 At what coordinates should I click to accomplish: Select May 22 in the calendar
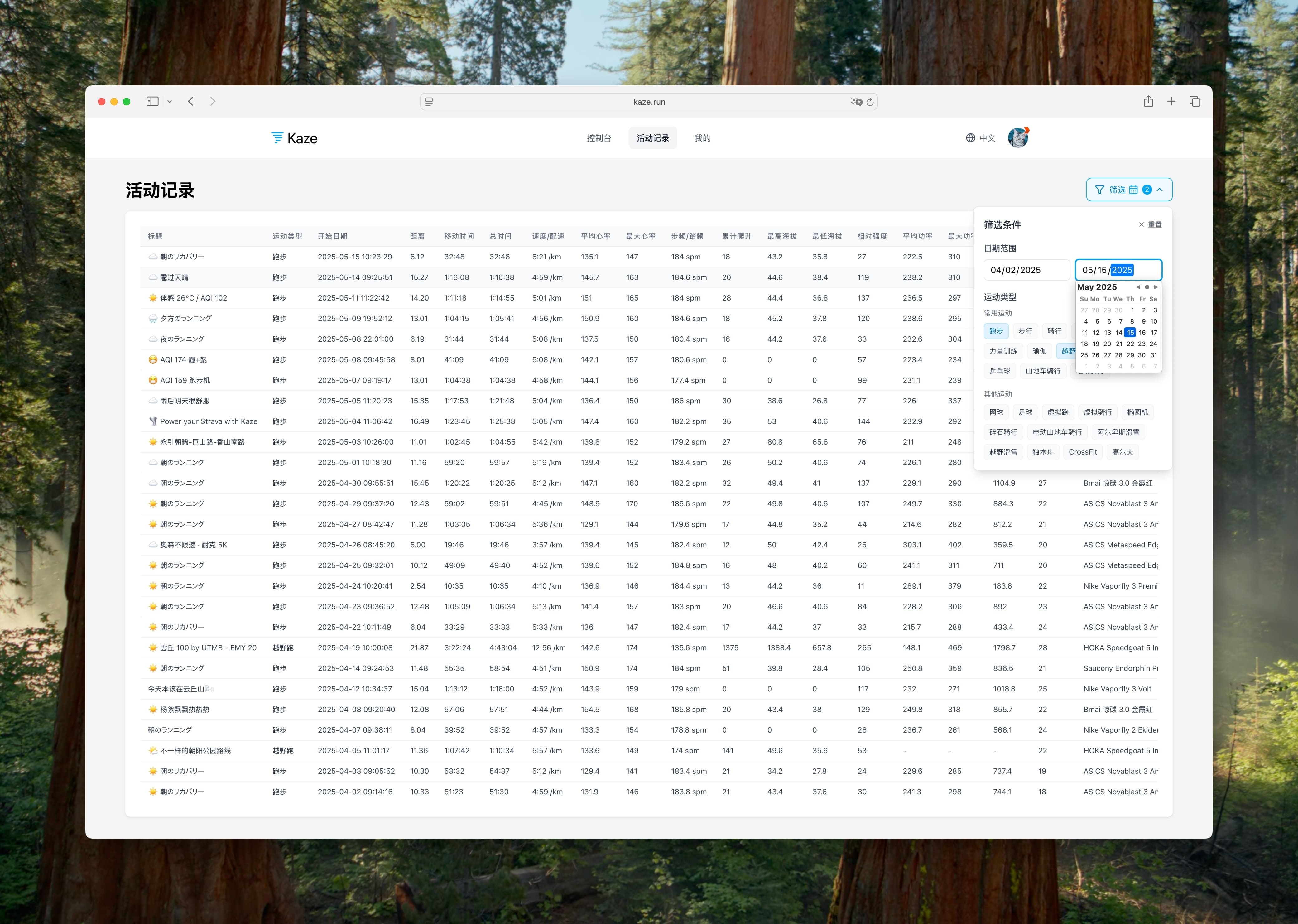[x=1130, y=344]
